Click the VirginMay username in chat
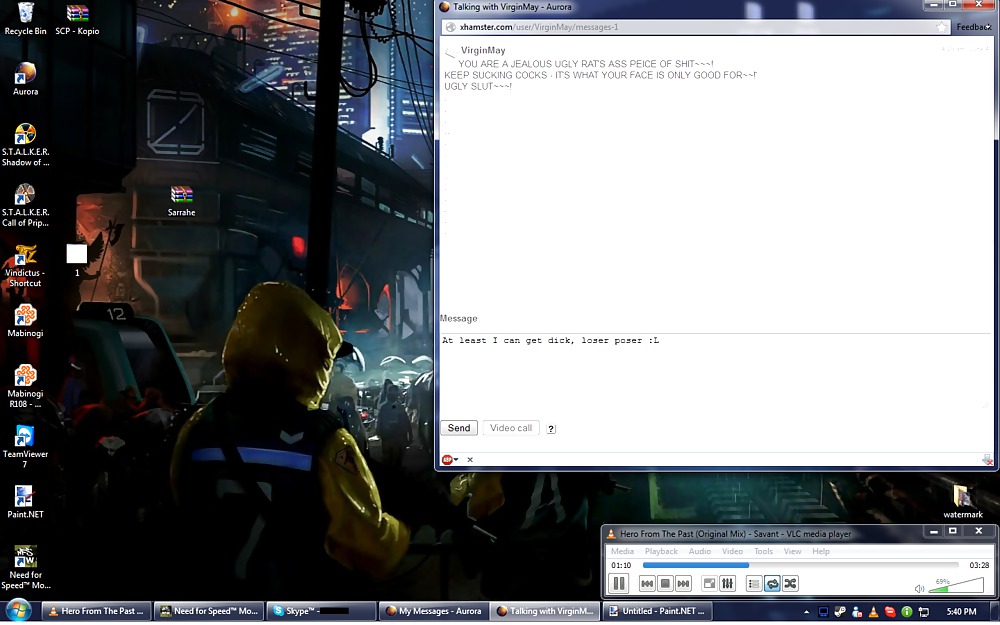The width and height of the screenshot is (1000, 625). point(483,50)
